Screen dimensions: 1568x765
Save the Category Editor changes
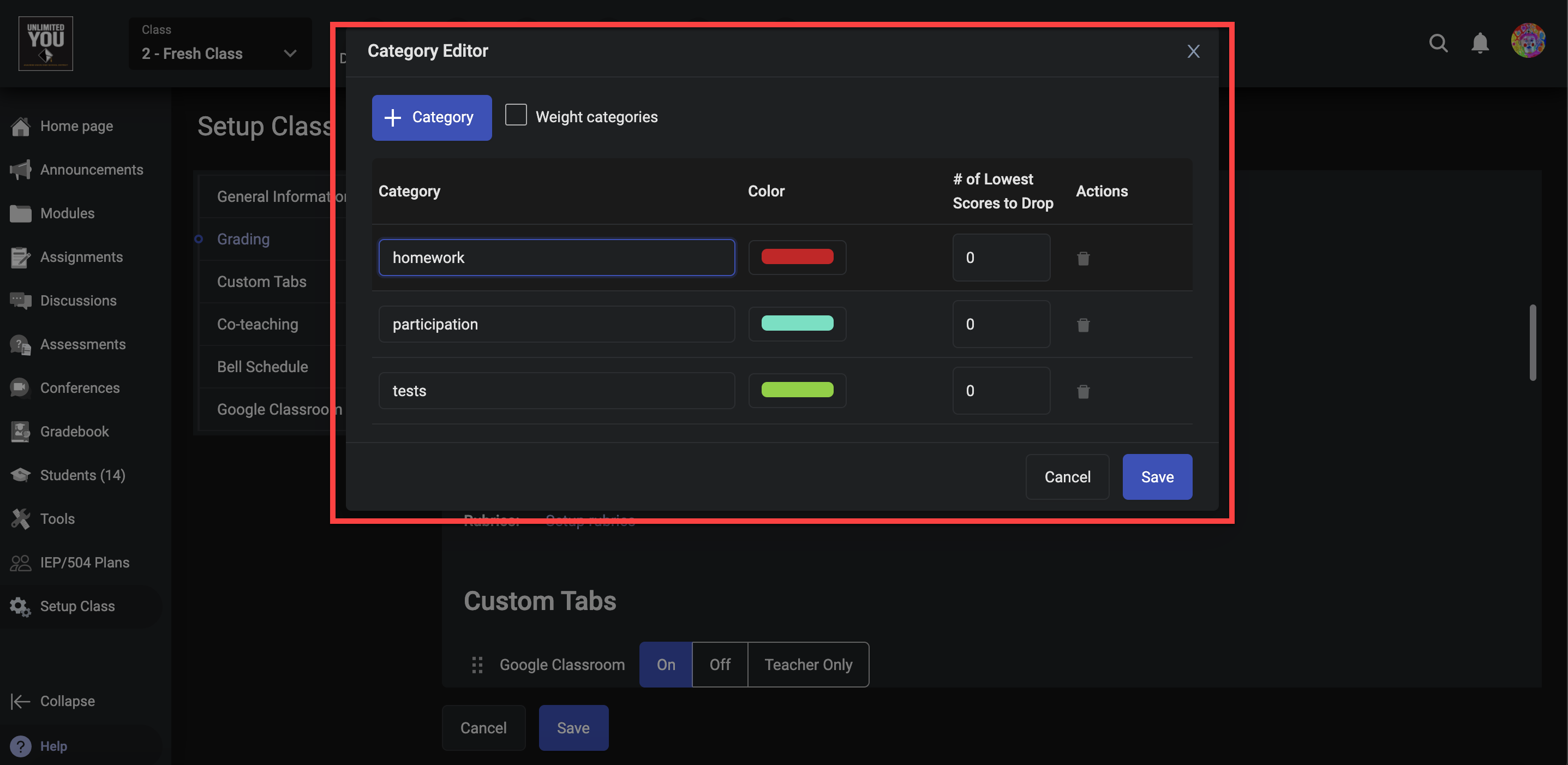click(x=1157, y=476)
